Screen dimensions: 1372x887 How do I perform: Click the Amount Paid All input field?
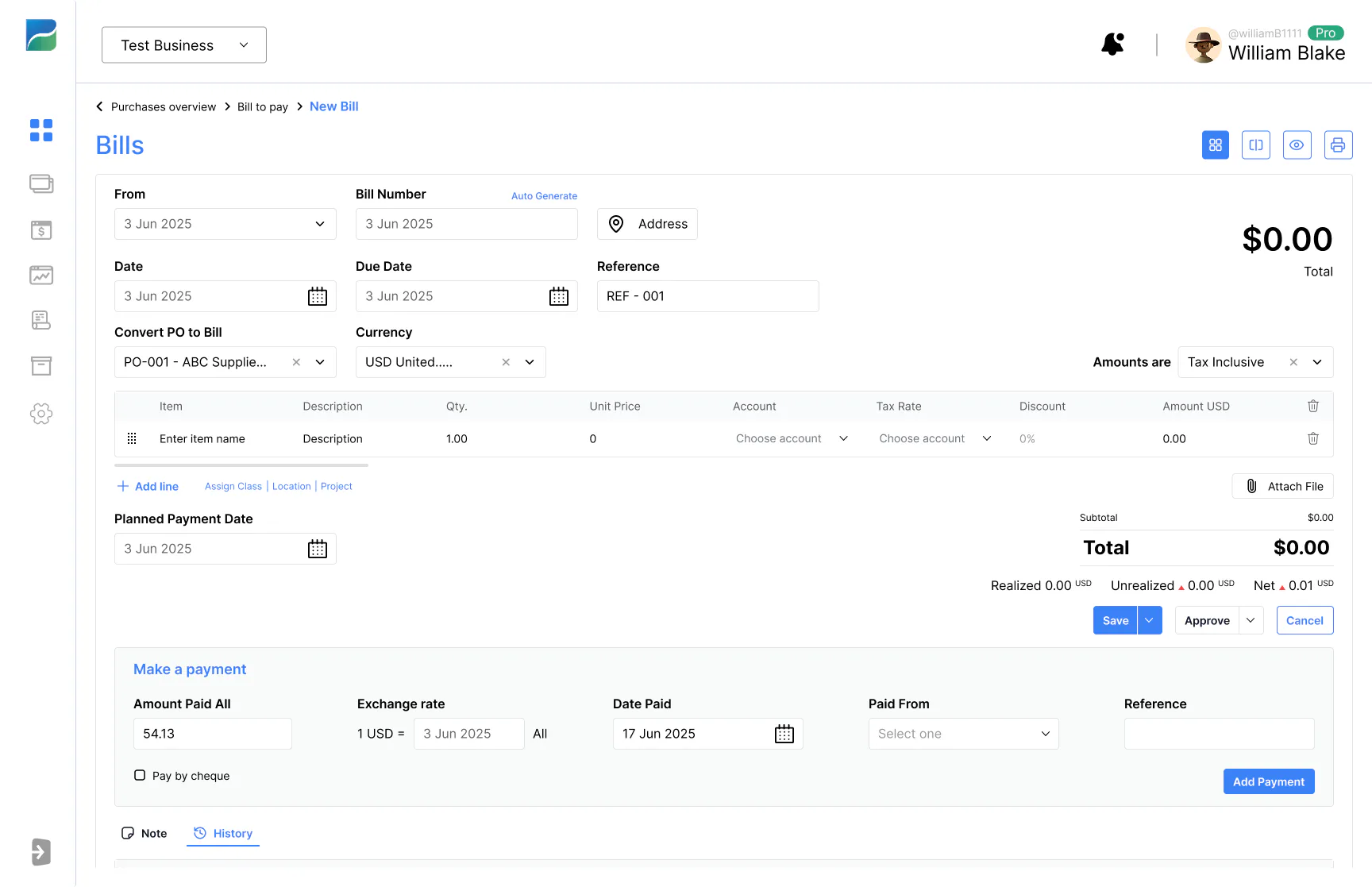coord(213,734)
